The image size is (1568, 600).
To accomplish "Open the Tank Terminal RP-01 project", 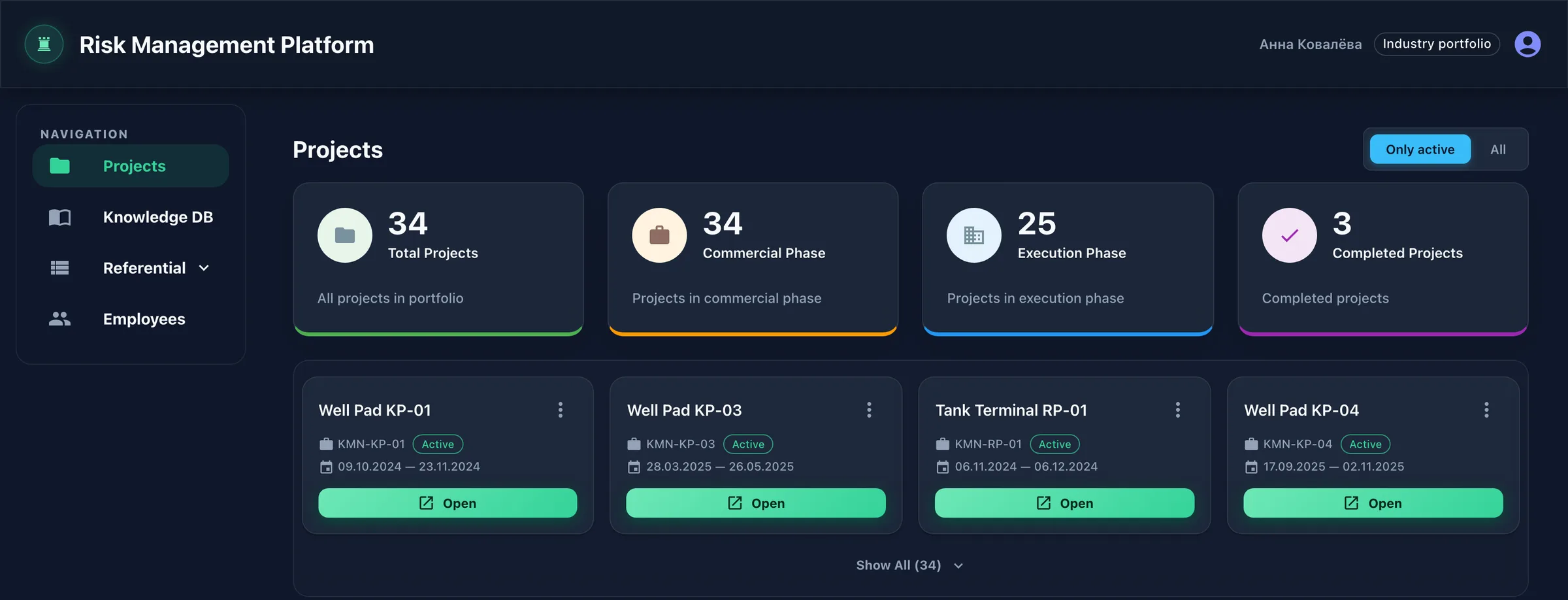I will (x=1064, y=503).
